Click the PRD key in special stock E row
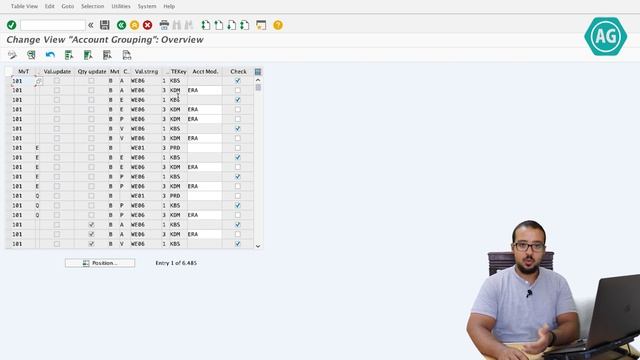This screenshot has height=360, width=640. coord(175,148)
